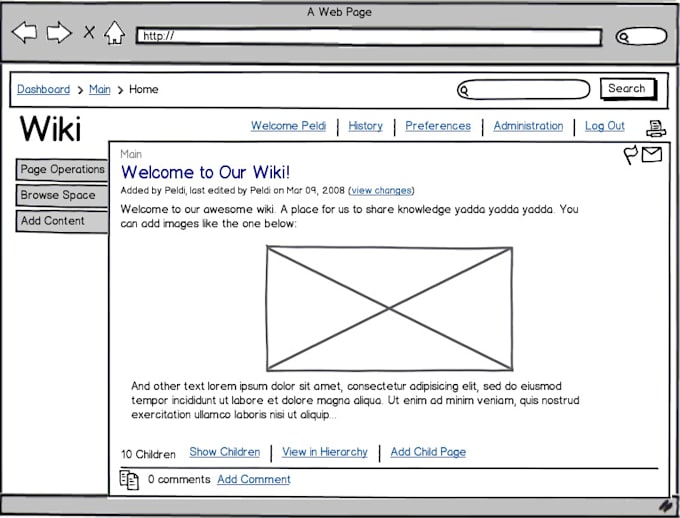Open the Main breadcrumb link
Screen dimensions: 680x518
(x=100, y=89)
